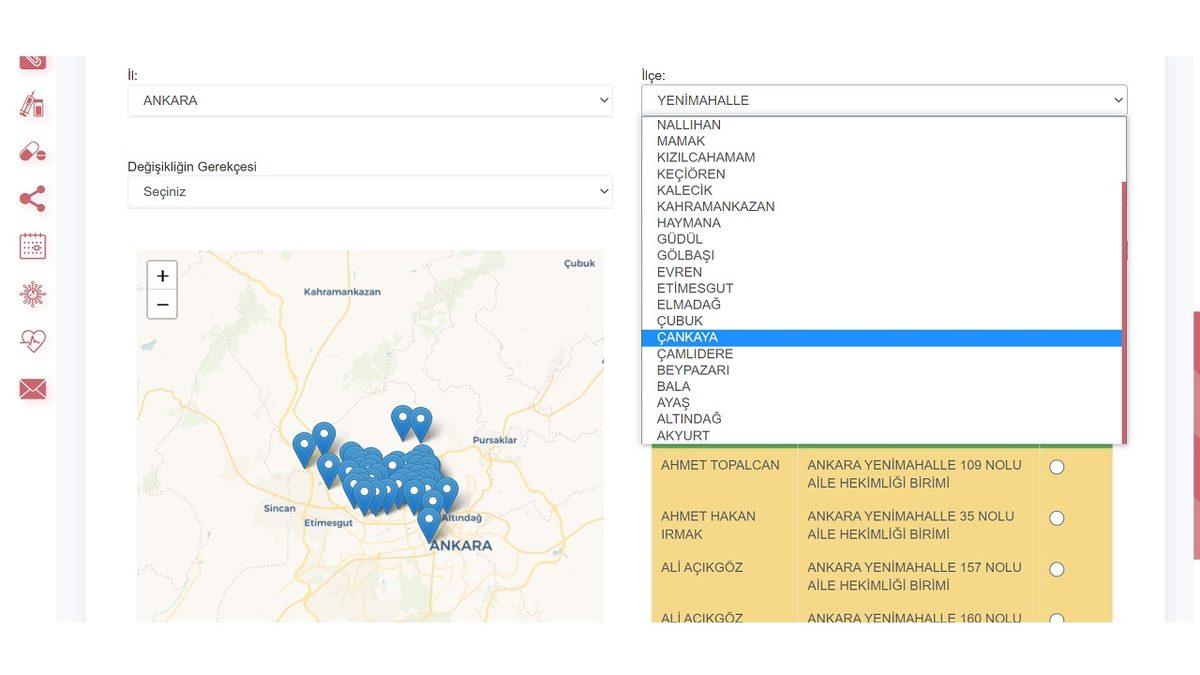1200x675 pixels.
Task: Choose radio button for 157 Nolu unit
Action: point(1056,569)
